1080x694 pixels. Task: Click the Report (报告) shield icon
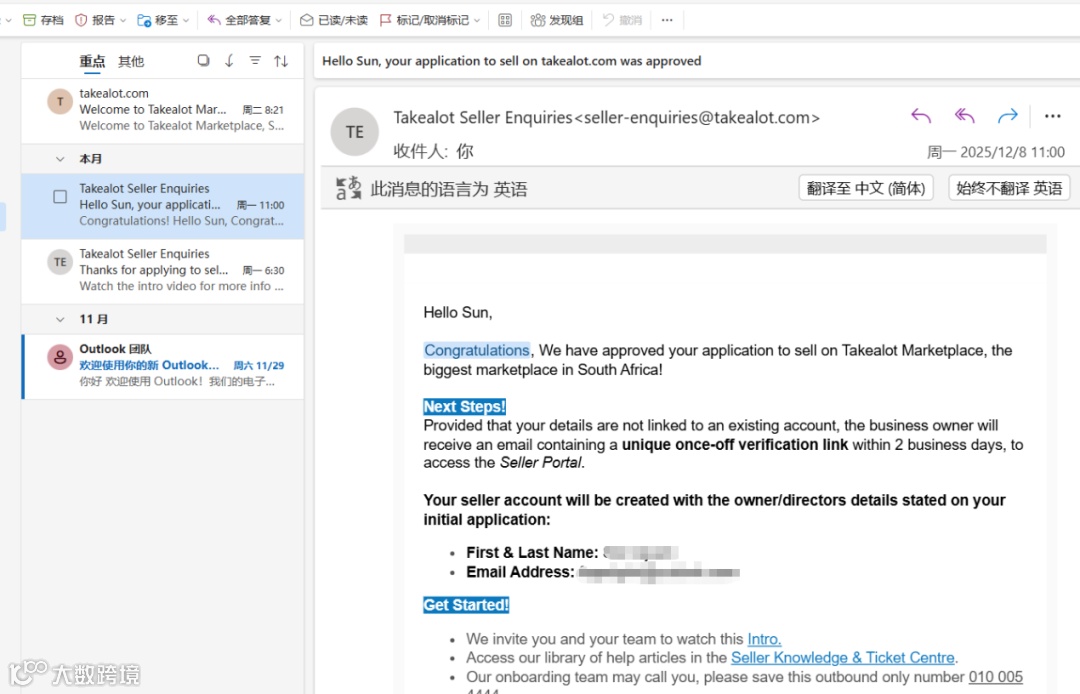point(81,20)
